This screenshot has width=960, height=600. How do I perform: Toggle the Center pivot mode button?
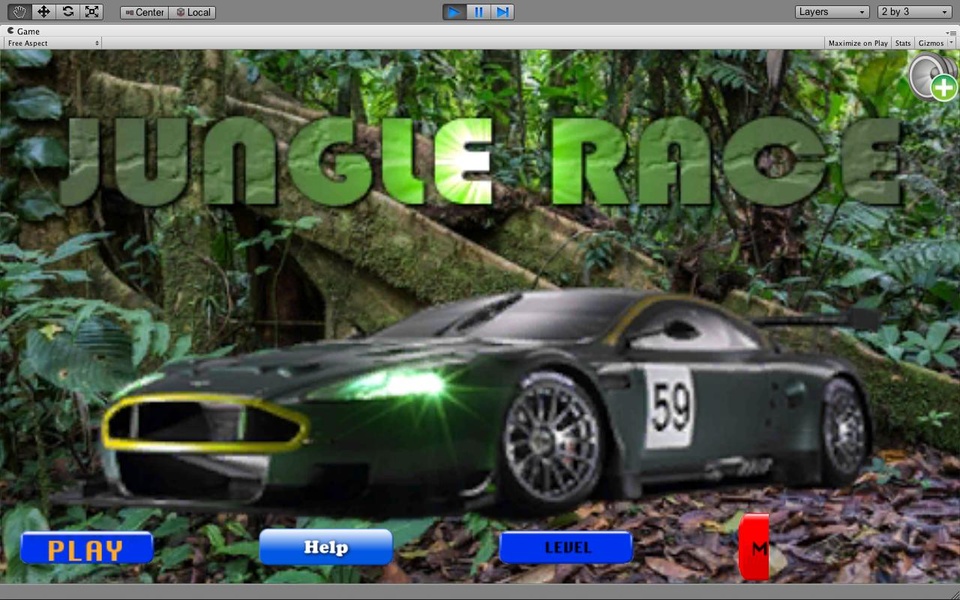pyautogui.click(x=144, y=12)
